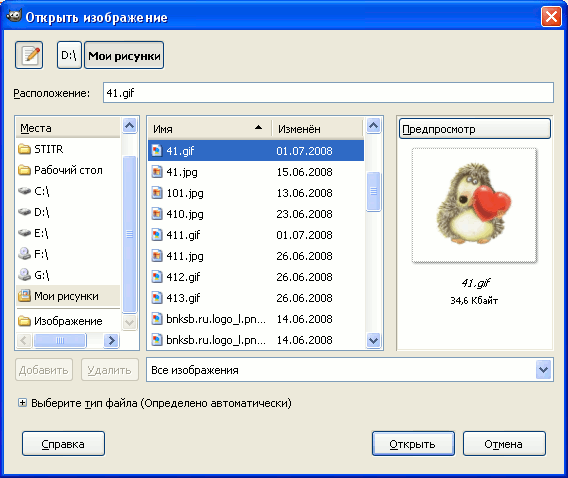Sort files by the Имя column header
This screenshot has height=478, width=568.
click(209, 129)
